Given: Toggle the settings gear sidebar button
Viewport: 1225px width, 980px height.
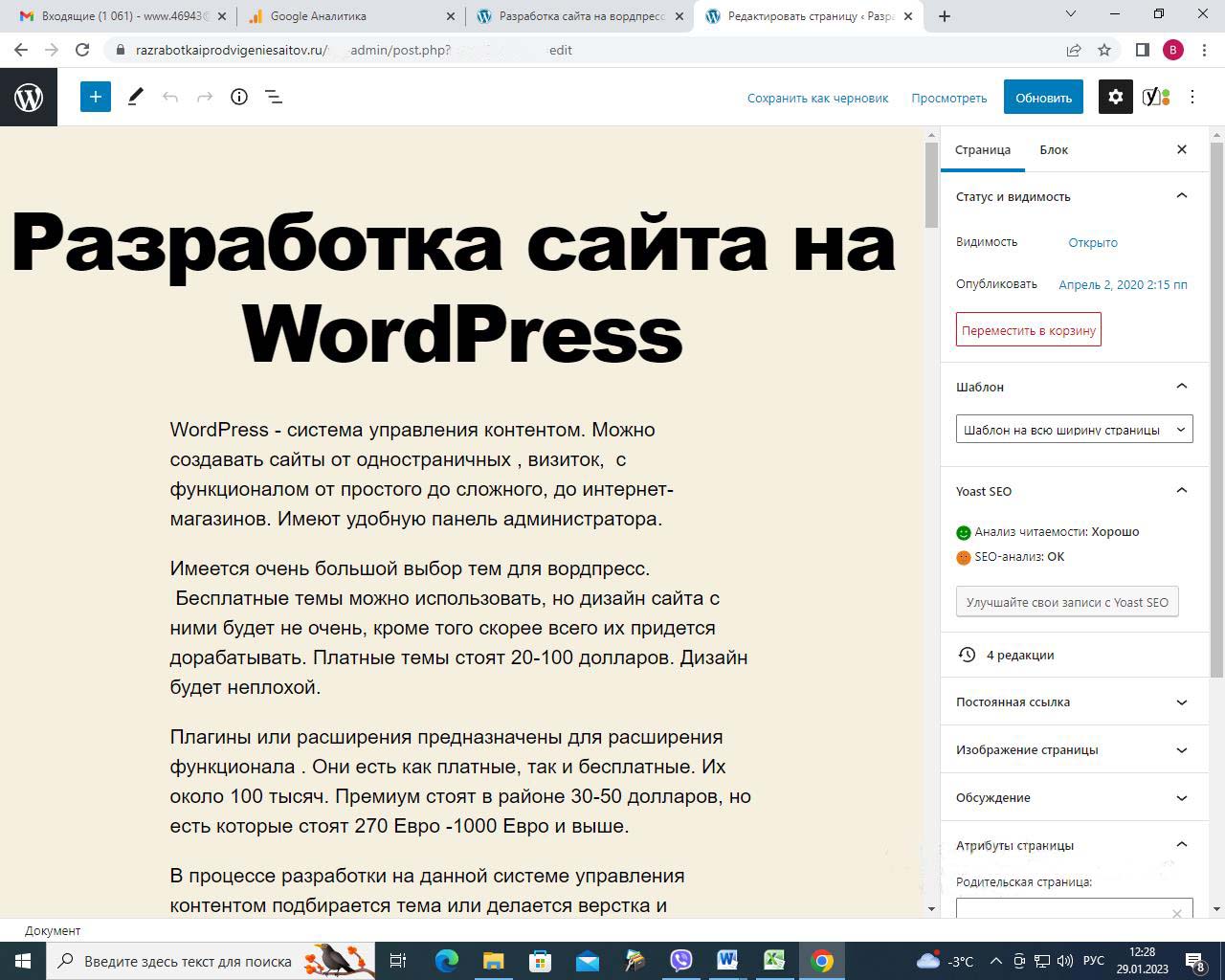Looking at the screenshot, I should point(1115,97).
